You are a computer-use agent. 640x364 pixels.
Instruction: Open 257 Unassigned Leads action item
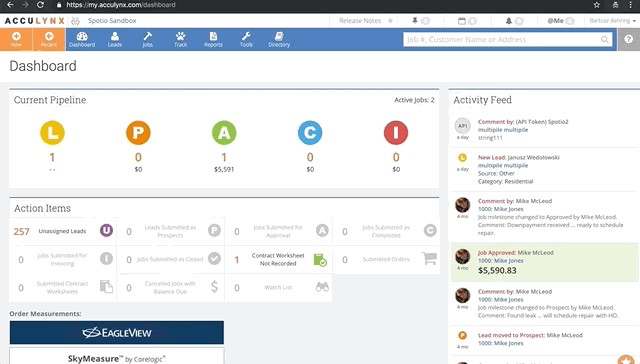point(62,231)
